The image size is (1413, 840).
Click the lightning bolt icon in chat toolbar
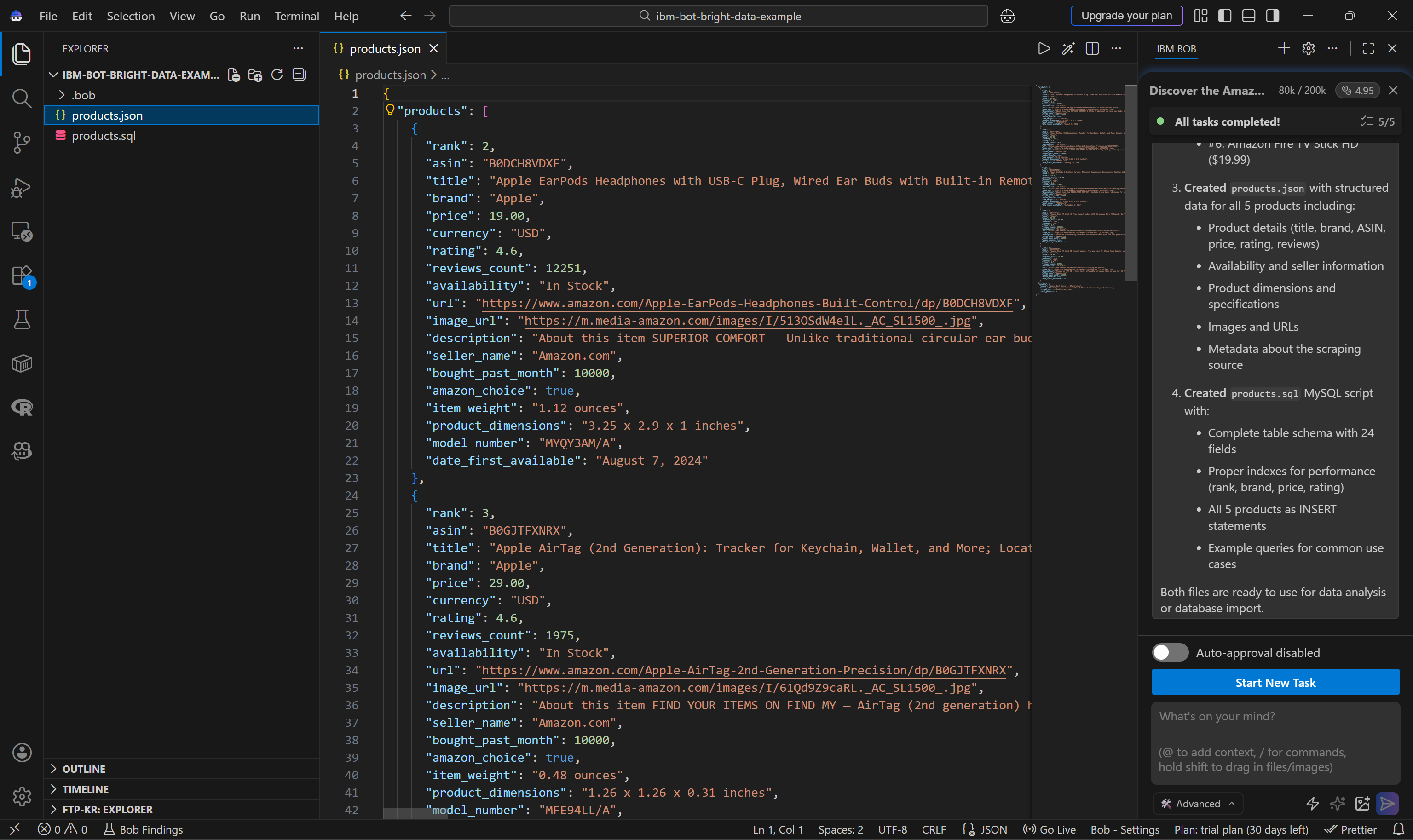[1312, 803]
